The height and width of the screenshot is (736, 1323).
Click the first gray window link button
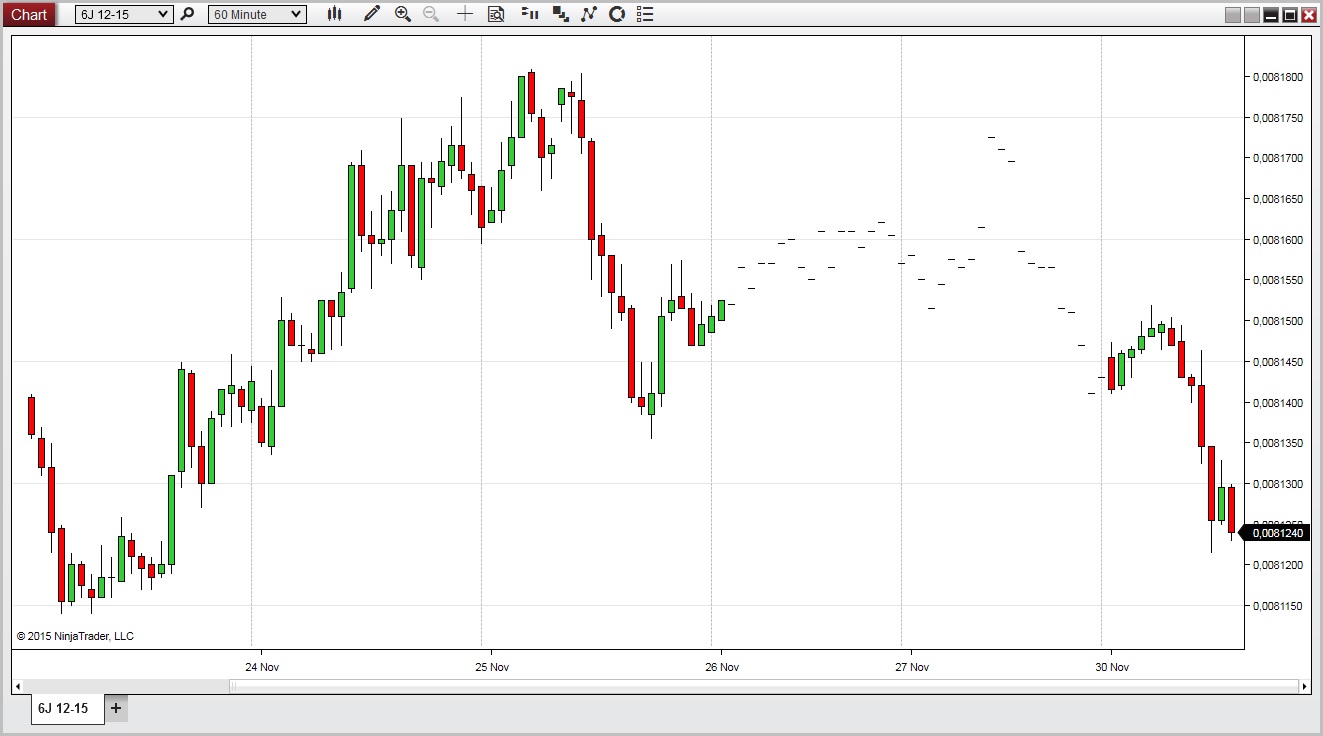pos(1233,15)
